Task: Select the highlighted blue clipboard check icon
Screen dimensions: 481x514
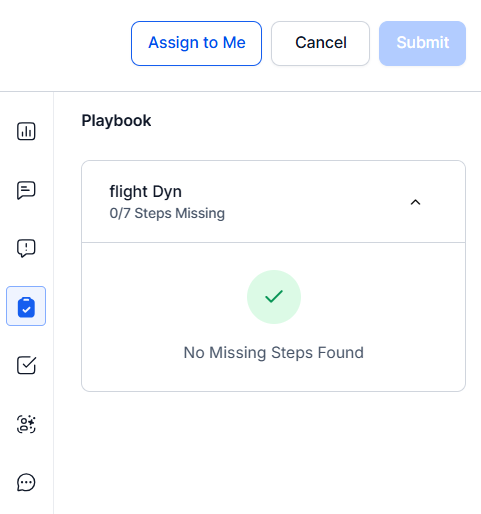Action: pos(26,306)
